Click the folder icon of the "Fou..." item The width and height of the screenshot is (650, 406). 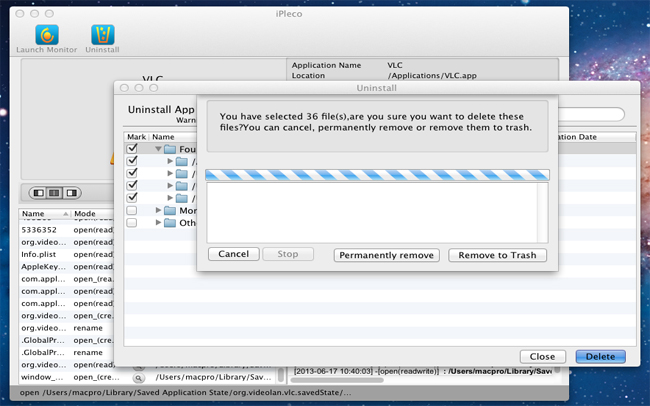(x=170, y=149)
